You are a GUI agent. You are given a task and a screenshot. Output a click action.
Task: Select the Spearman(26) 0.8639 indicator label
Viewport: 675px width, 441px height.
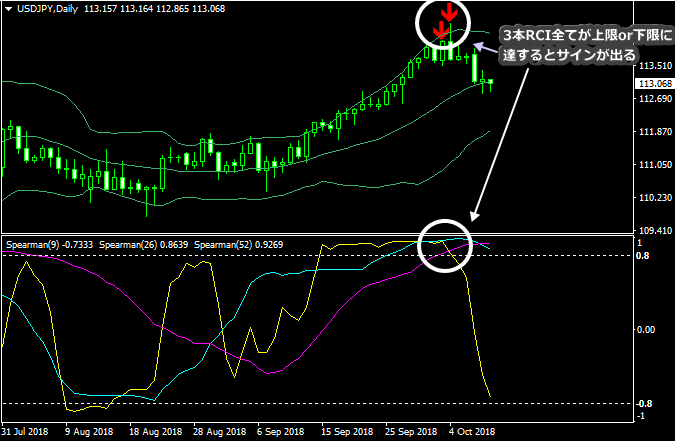coord(144,245)
